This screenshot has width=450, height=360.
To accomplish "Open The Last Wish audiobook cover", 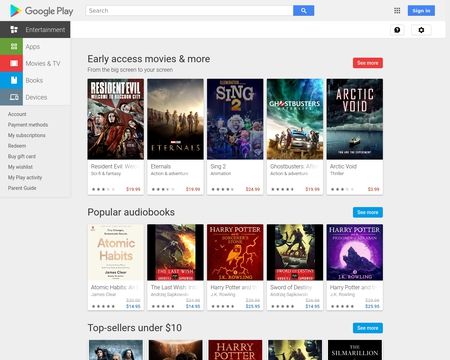I will pos(175,252).
